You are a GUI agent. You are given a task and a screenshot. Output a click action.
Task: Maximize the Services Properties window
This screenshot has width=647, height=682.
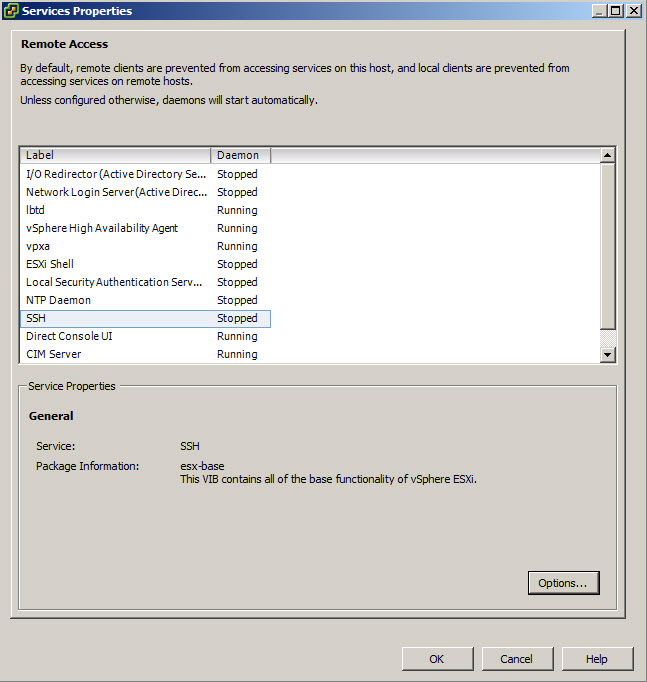coord(617,11)
